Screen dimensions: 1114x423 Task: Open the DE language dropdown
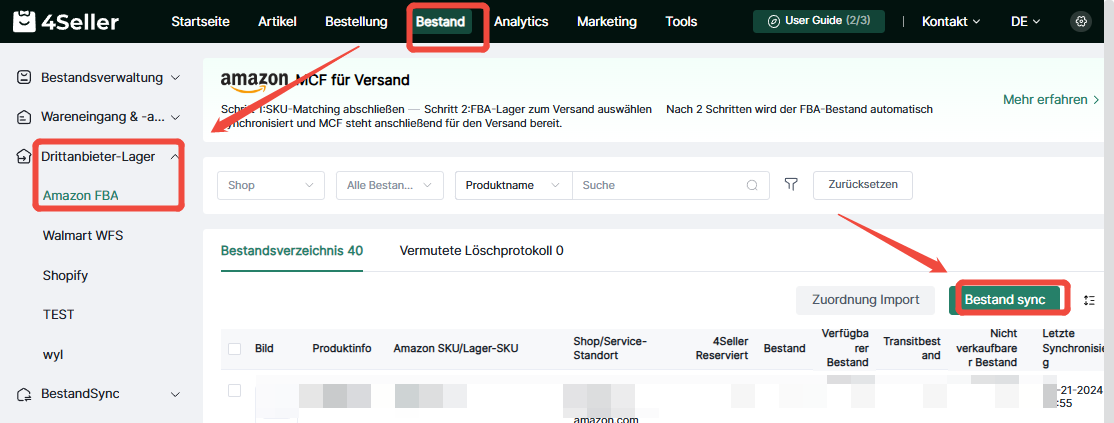point(1025,21)
